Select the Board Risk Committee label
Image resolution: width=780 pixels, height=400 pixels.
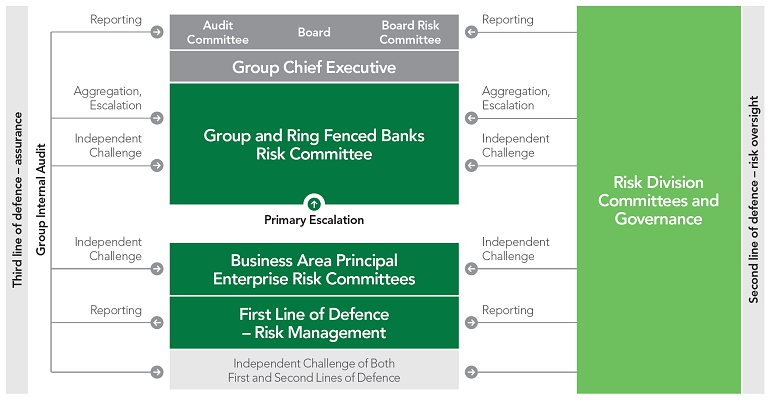[410, 32]
